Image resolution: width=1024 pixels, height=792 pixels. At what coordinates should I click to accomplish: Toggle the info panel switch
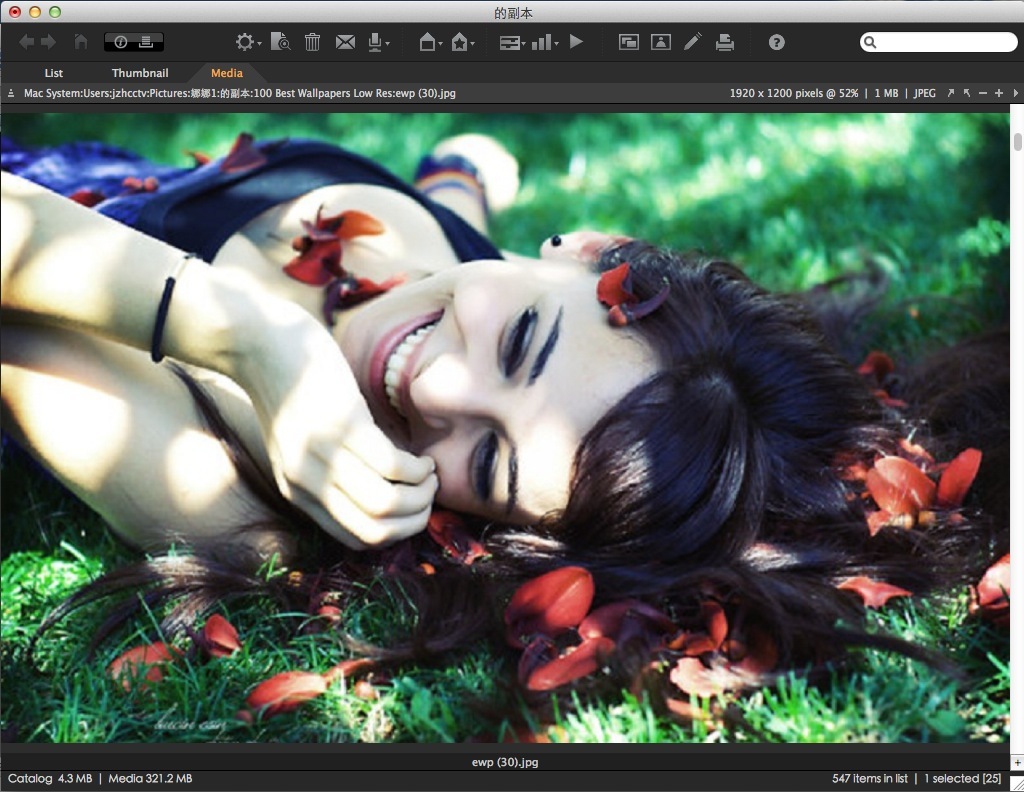click(133, 42)
